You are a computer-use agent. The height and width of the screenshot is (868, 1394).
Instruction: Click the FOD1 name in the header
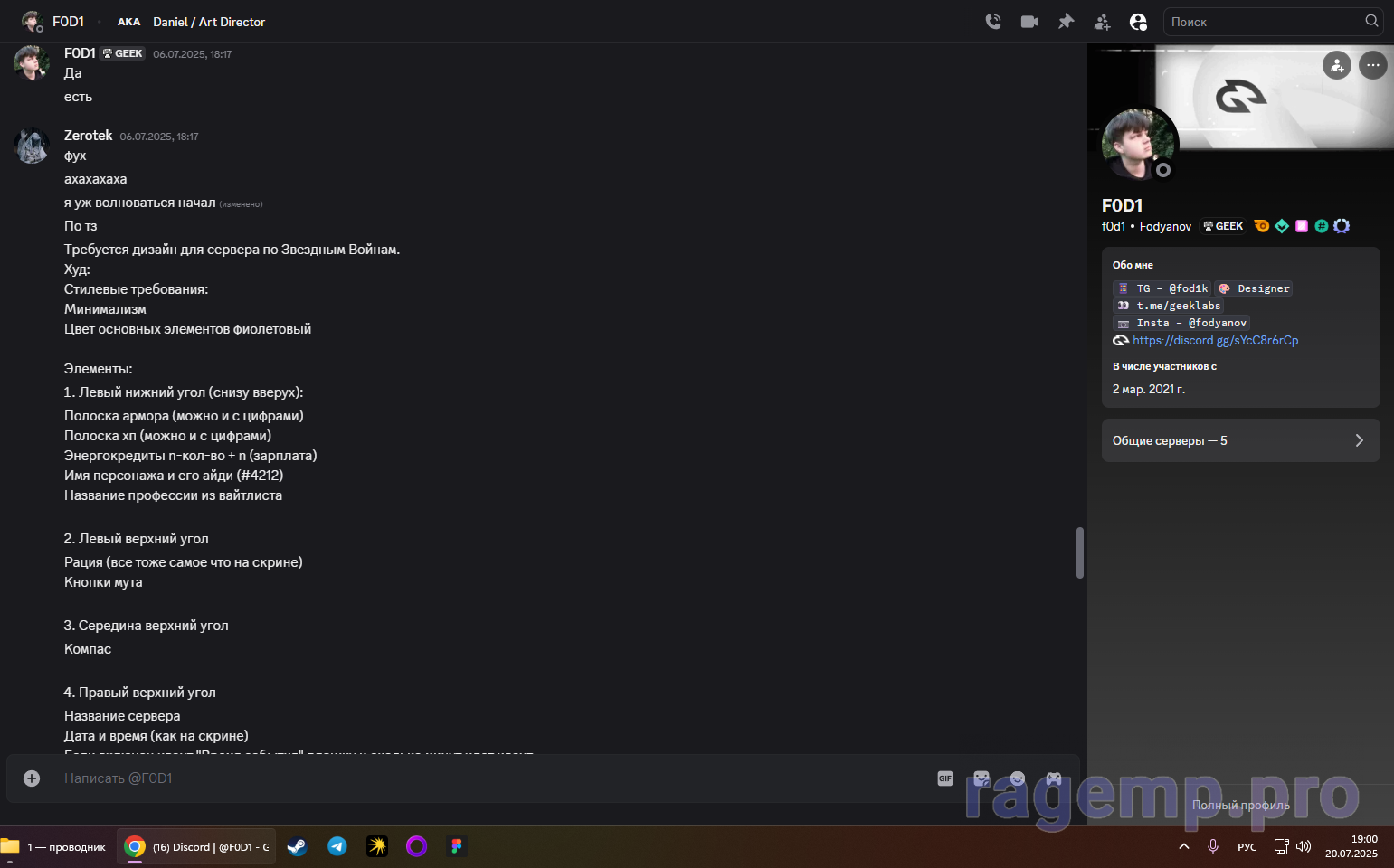(x=69, y=22)
